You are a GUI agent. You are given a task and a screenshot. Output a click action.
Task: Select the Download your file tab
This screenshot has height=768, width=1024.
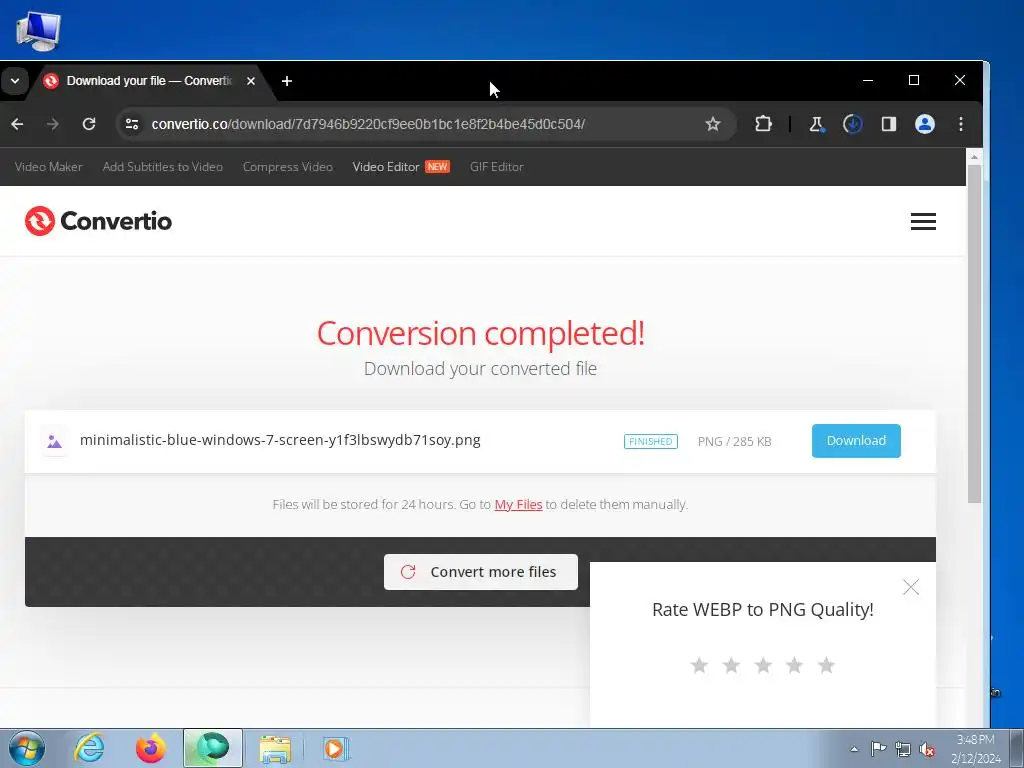click(149, 81)
